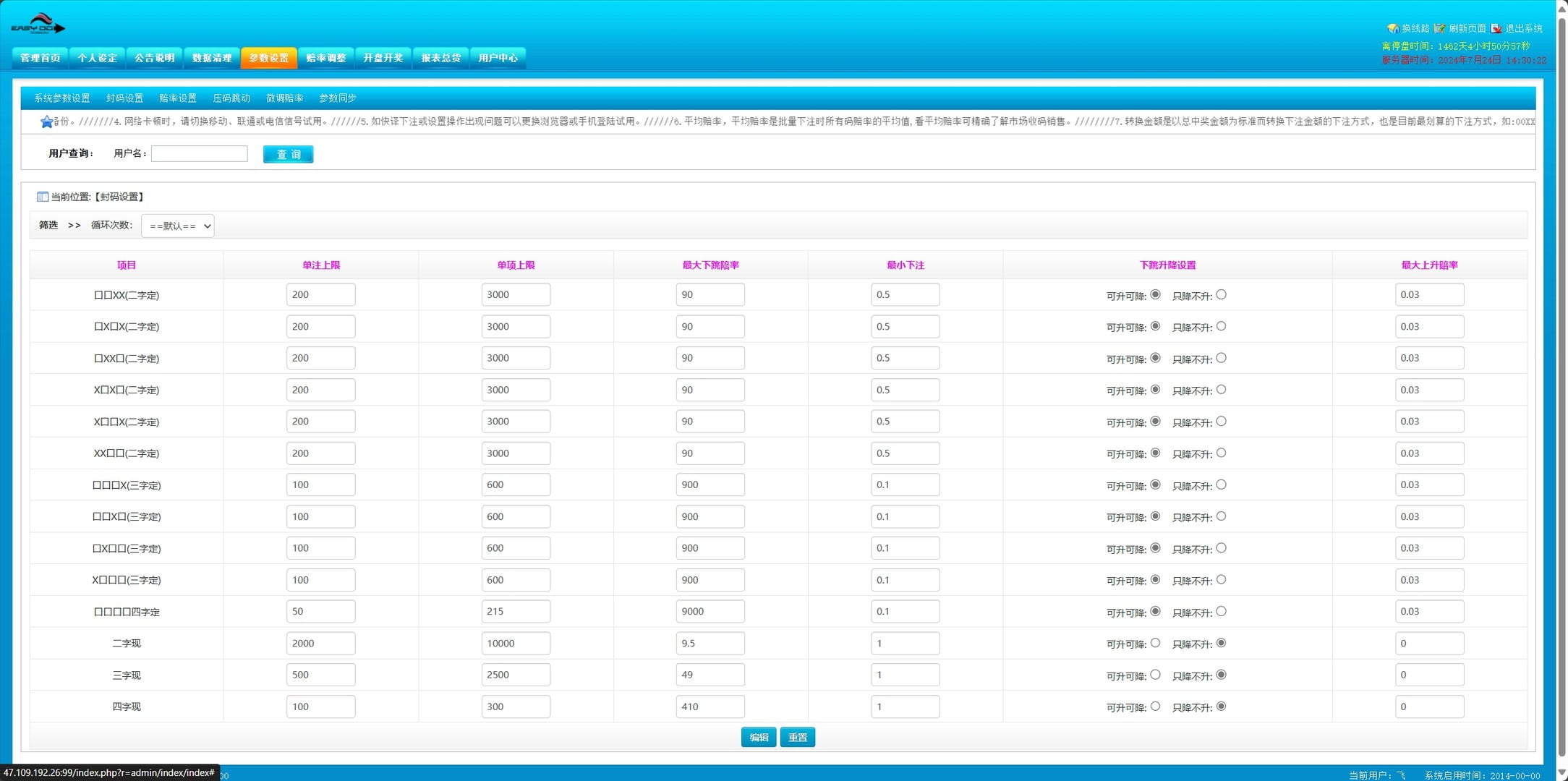This screenshot has width=1568, height=781.
Task: Open the 系统参数设置 sub-menu
Action: [x=62, y=98]
